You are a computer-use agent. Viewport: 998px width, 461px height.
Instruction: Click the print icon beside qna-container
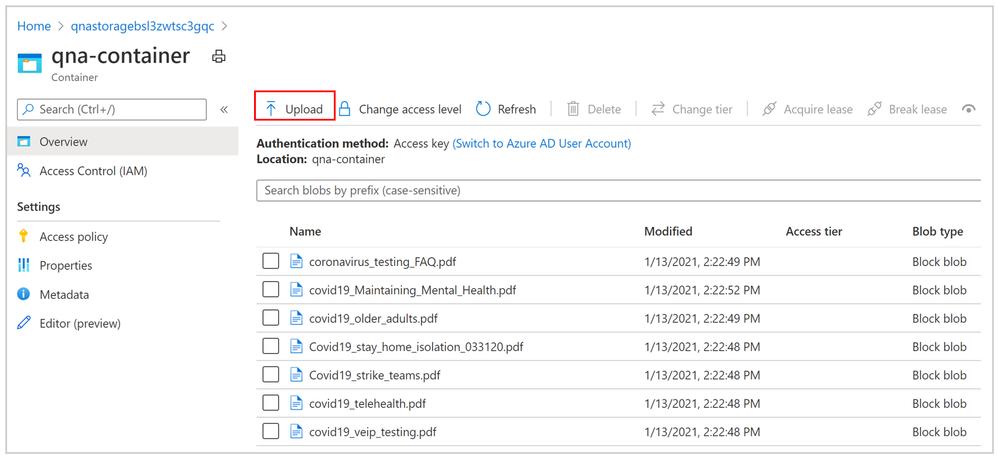point(219,57)
